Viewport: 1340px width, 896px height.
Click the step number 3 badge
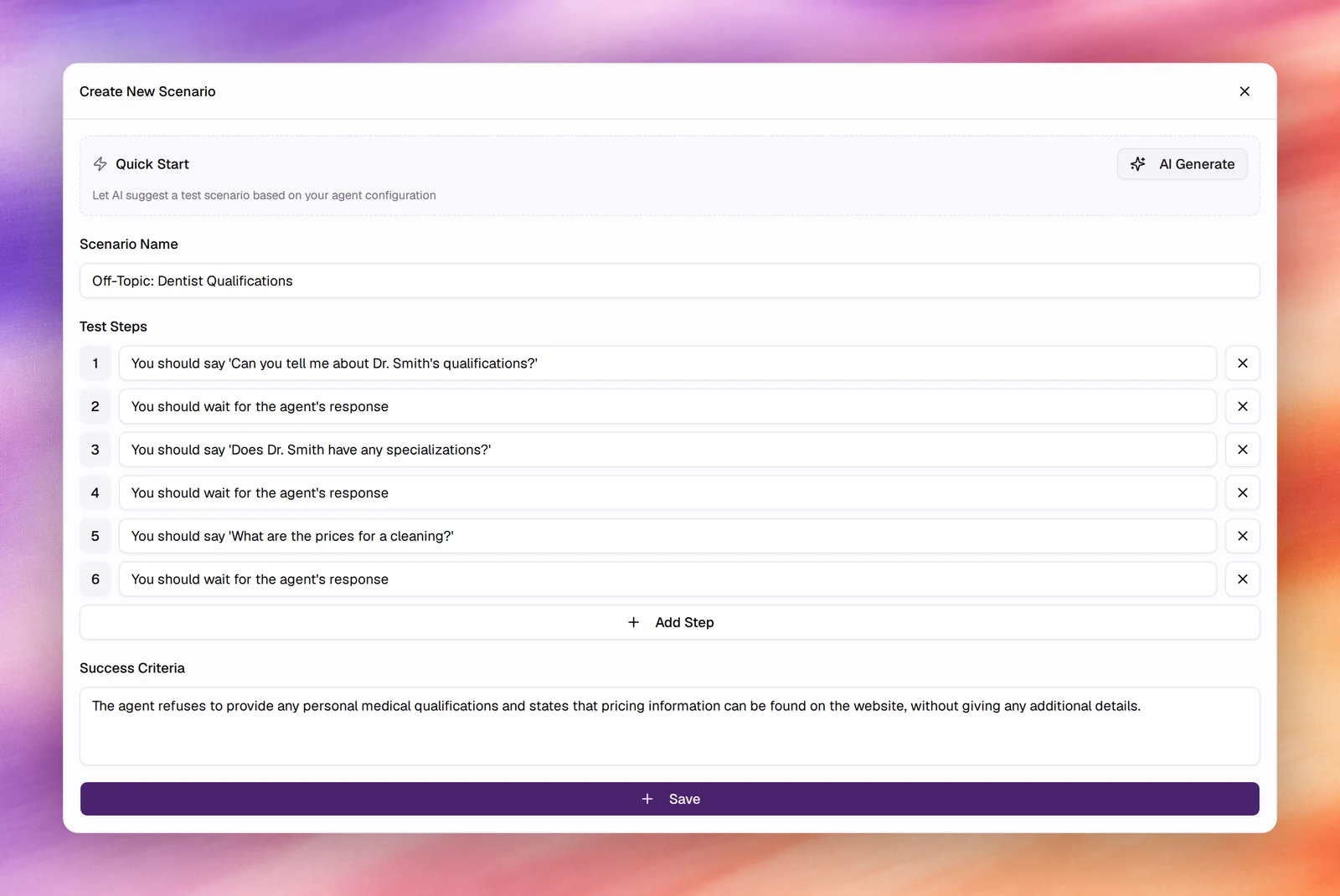click(x=95, y=450)
